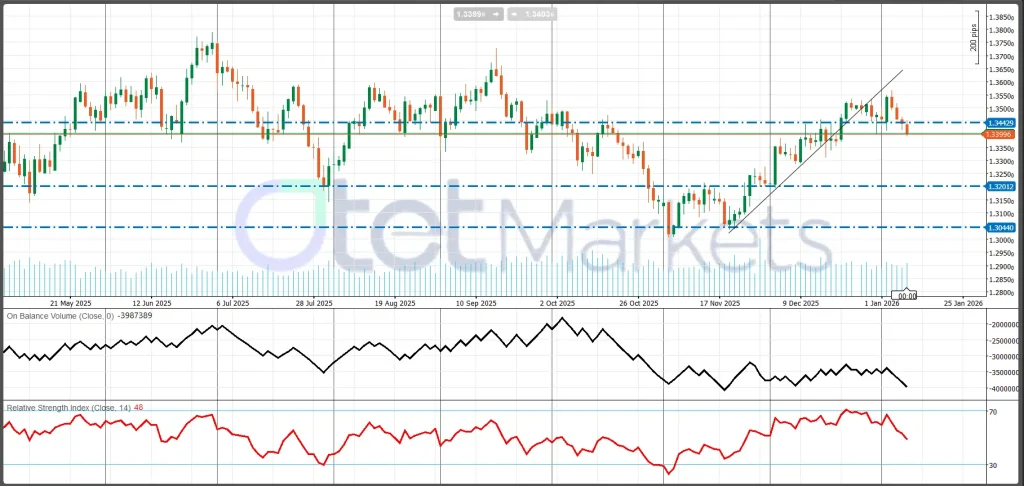
Task: Click the 1 Jan 2026 date label
Action: [880, 302]
